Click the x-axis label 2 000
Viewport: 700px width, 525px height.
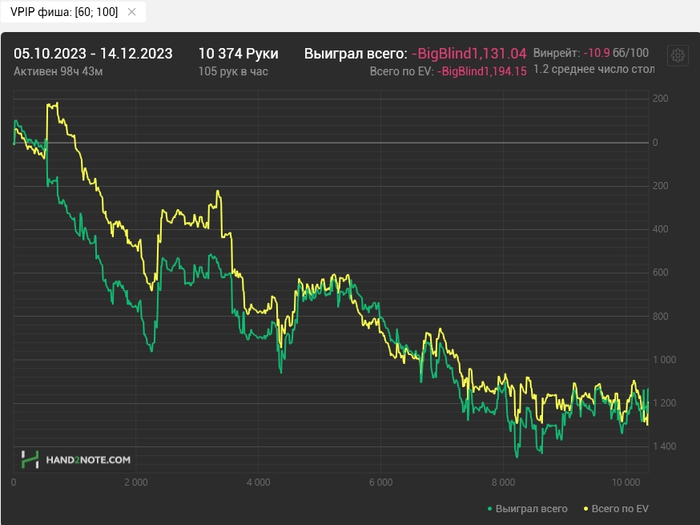136,483
